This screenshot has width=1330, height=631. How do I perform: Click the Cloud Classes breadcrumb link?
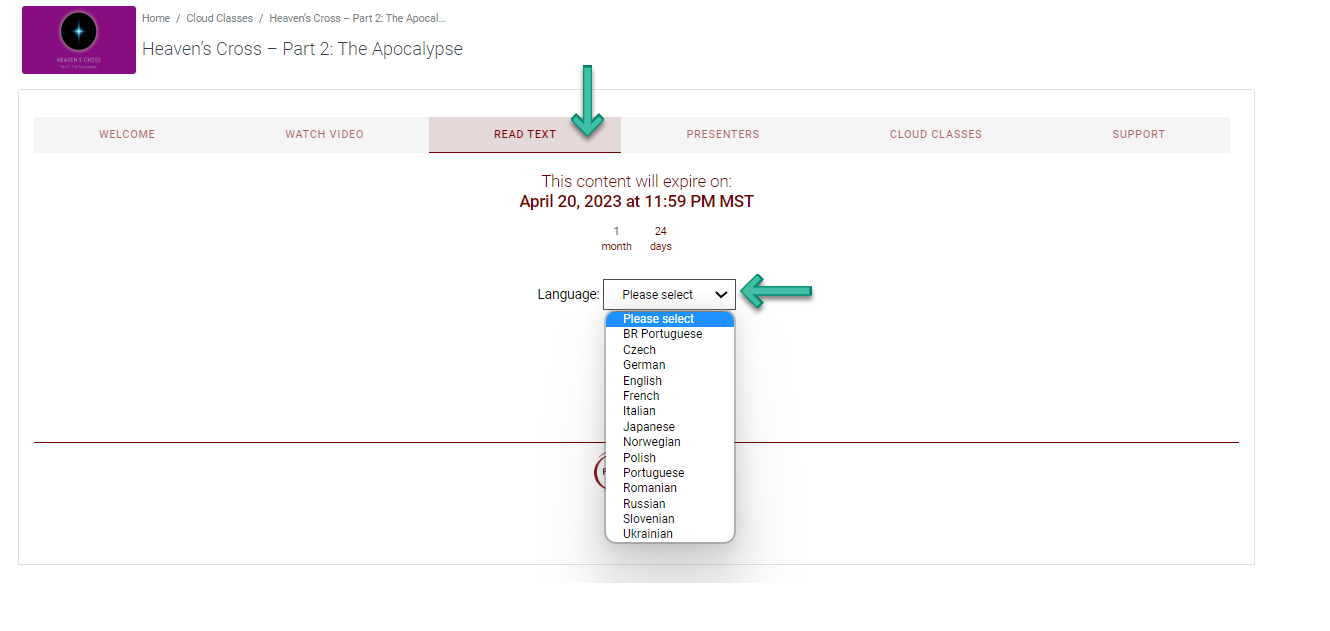[x=219, y=18]
